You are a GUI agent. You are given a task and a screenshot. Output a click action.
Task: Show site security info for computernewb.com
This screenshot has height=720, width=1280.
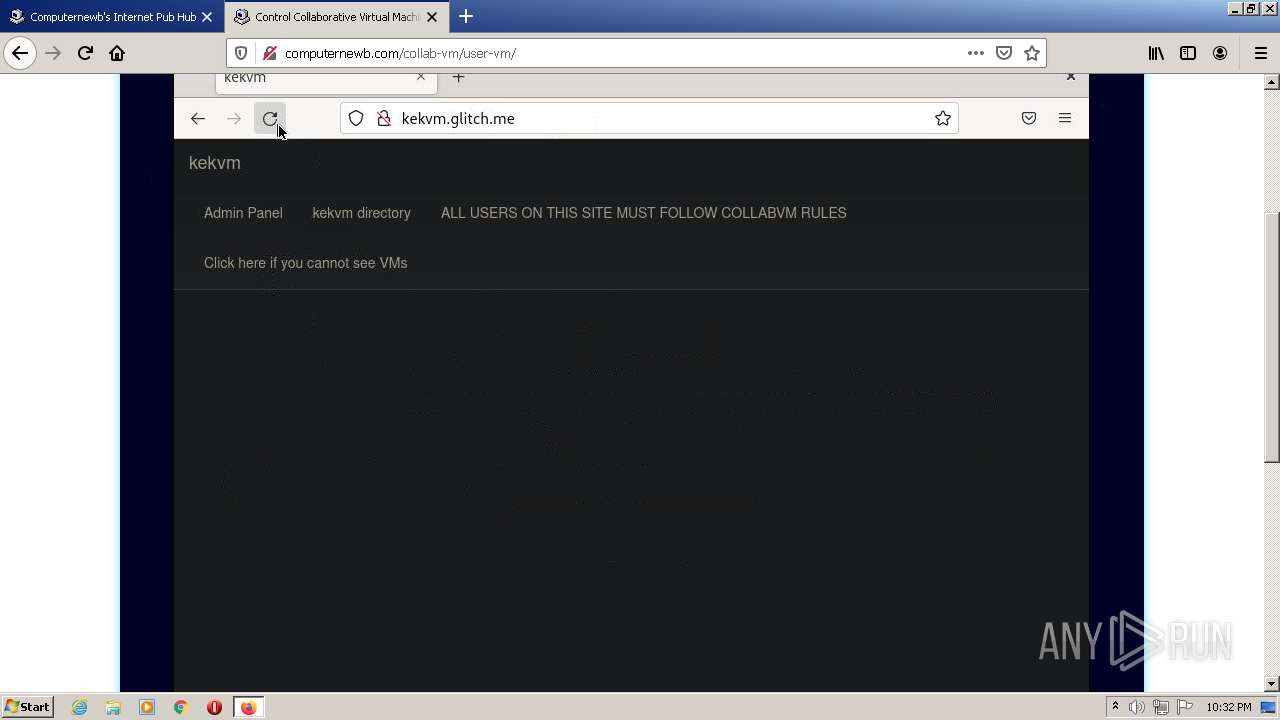pos(269,53)
